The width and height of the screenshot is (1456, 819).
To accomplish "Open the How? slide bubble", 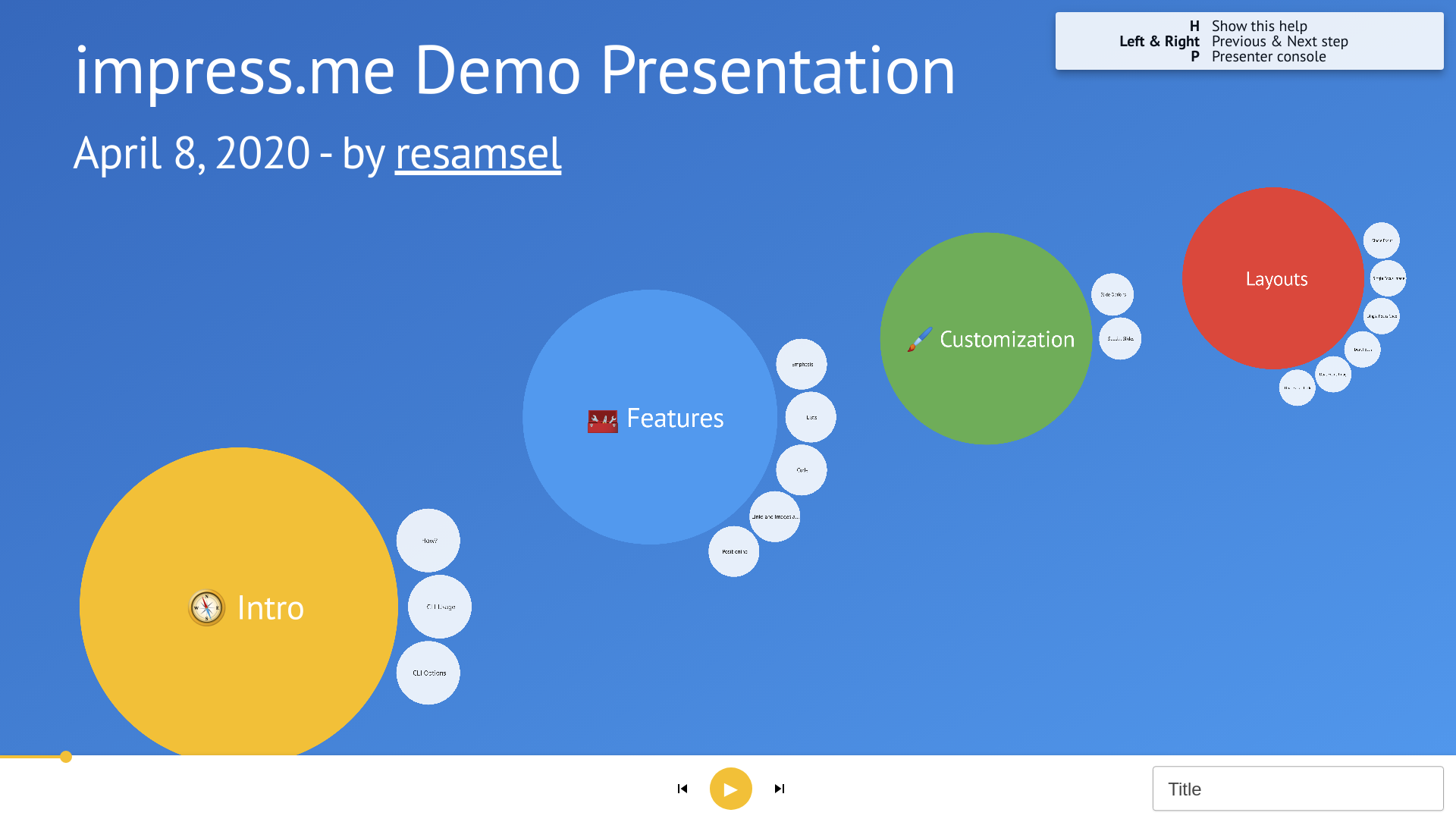I will [428, 541].
